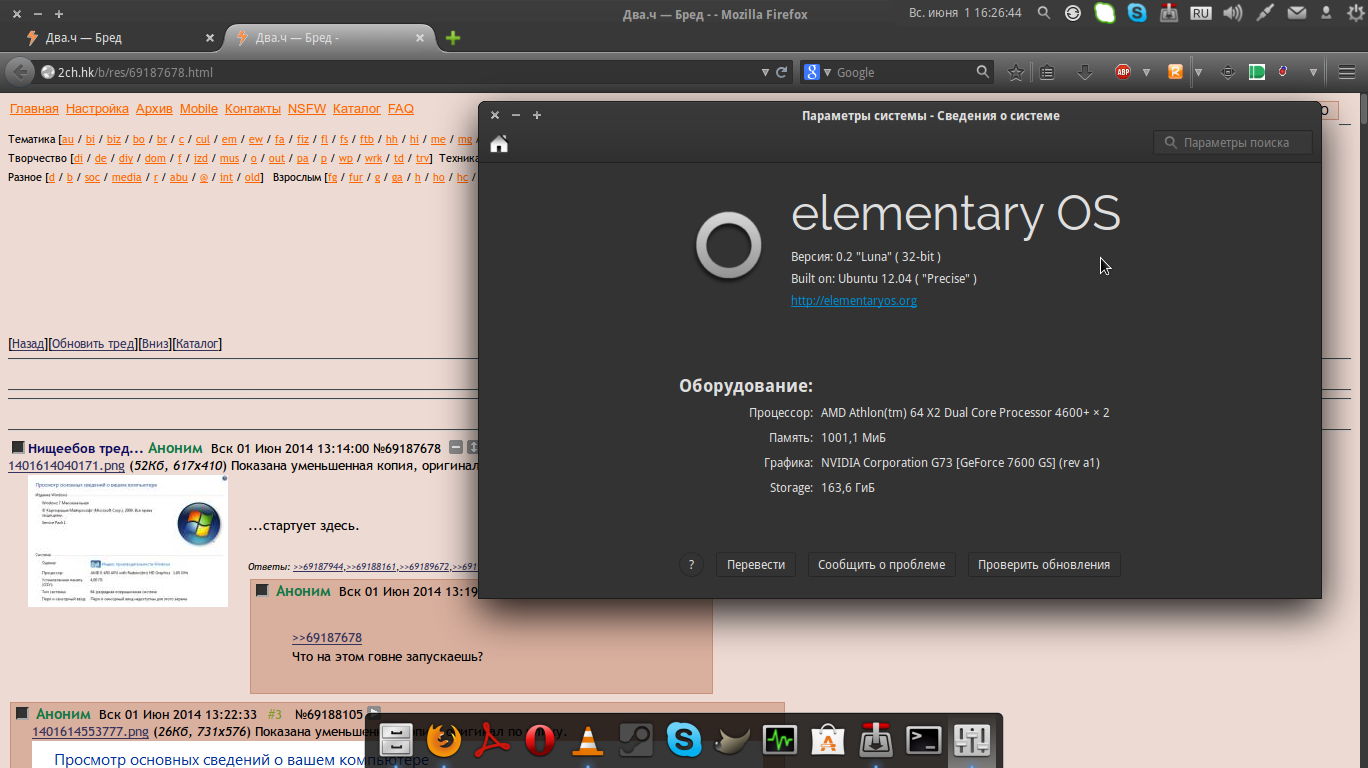The width and height of the screenshot is (1368, 768).
Task: Open the Архив menu link
Action: 154,109
